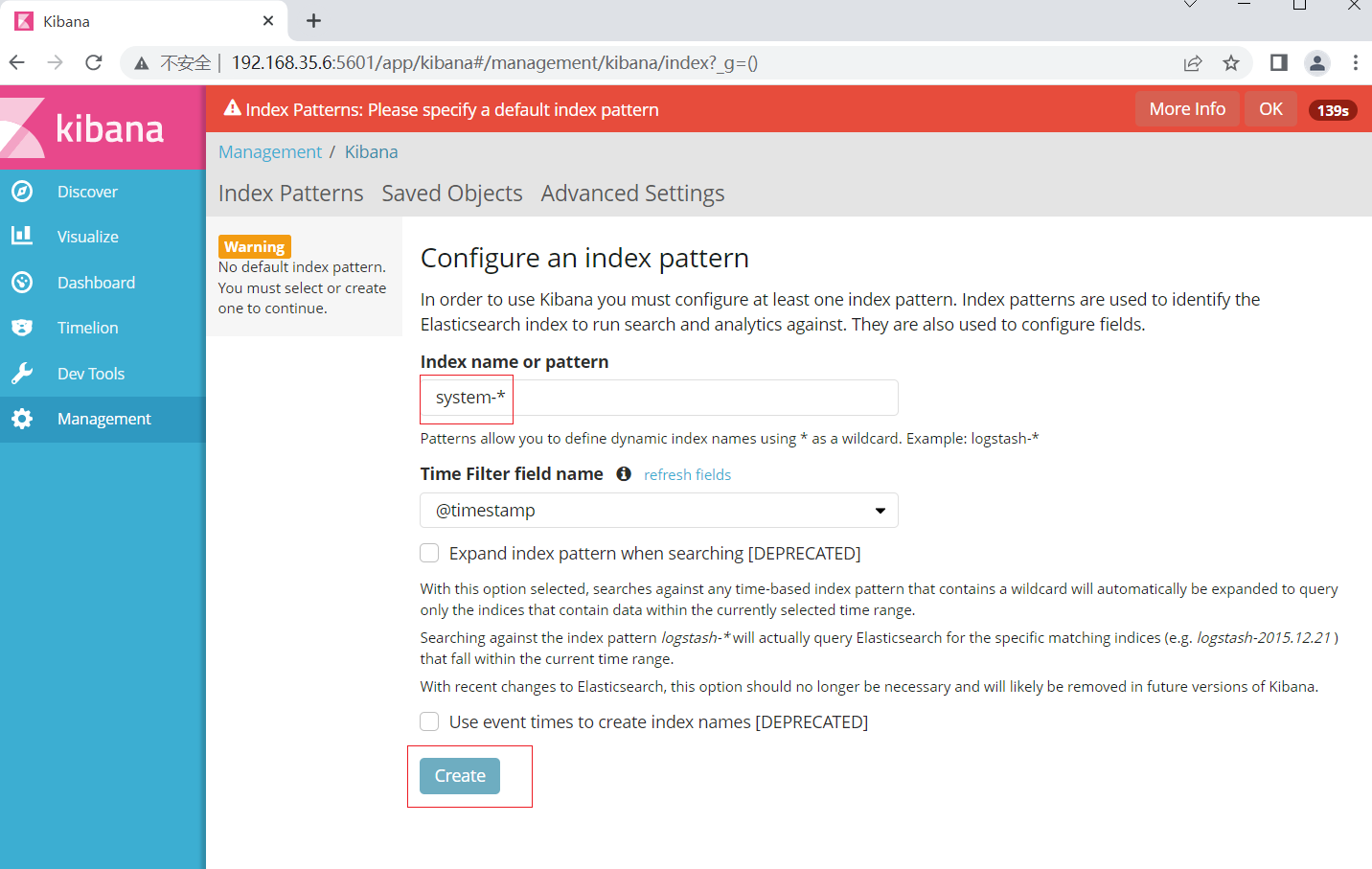Click the Index name or pattern label

(x=514, y=362)
